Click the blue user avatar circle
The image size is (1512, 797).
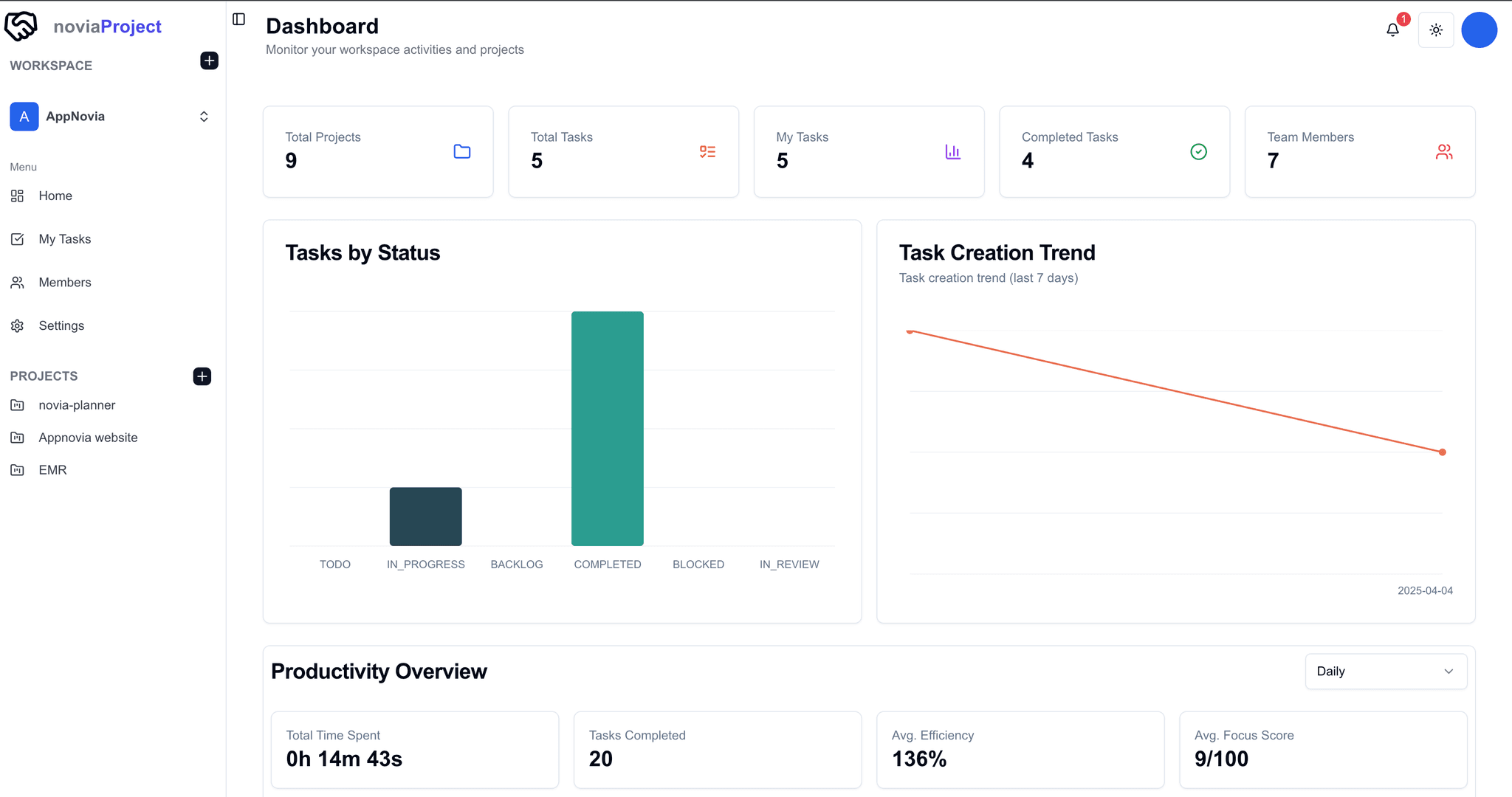coord(1479,30)
